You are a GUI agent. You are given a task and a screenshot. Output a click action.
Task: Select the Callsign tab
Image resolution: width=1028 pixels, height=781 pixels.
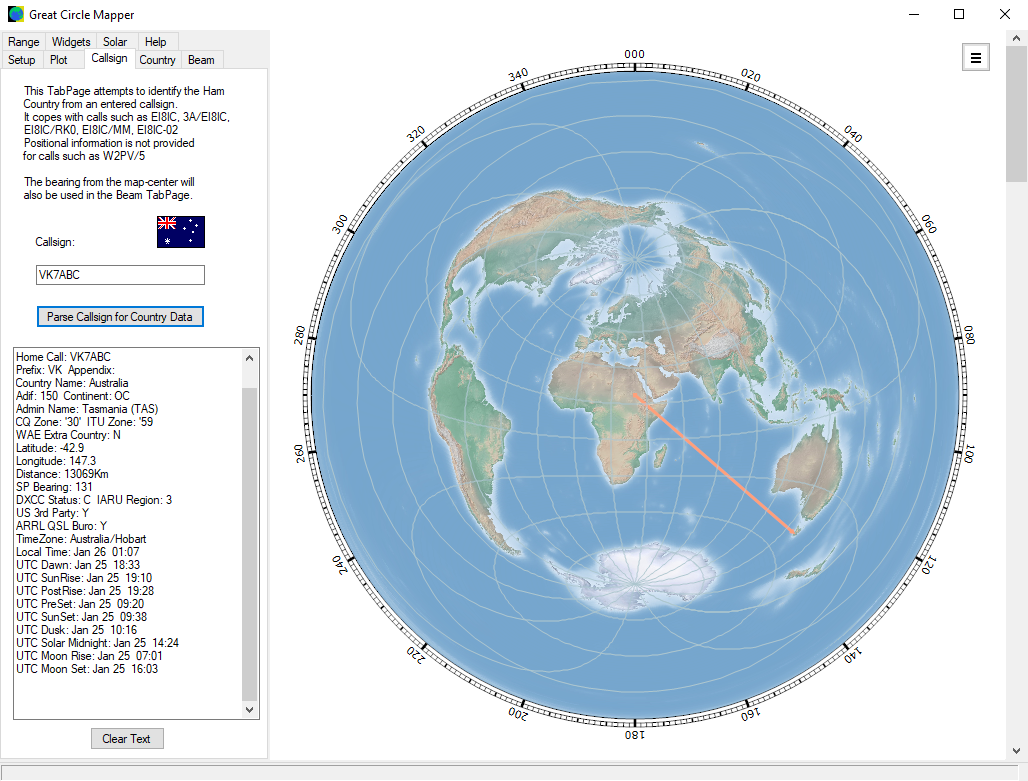tap(109, 58)
